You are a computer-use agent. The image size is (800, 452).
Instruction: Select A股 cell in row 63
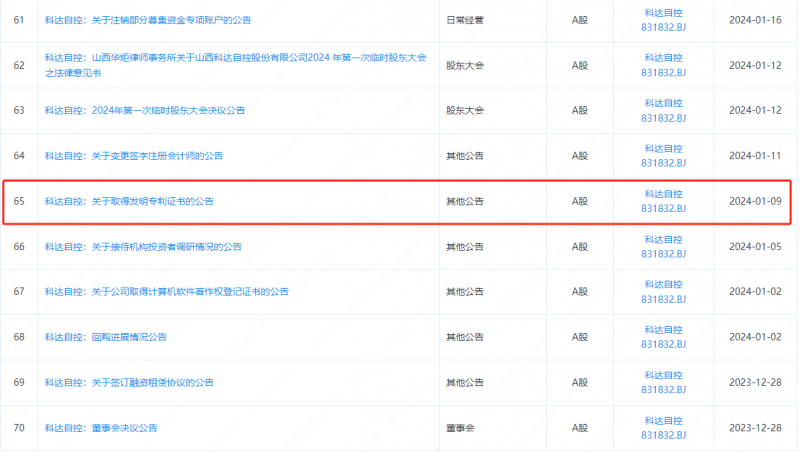click(x=580, y=110)
